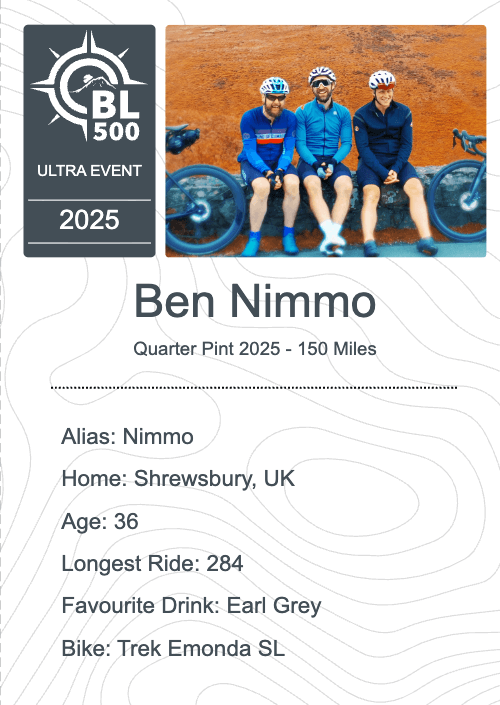The image size is (500, 705).
Task: Select the Quarter Pint 2025 - 150 Miles subtitle
Action: [254, 349]
